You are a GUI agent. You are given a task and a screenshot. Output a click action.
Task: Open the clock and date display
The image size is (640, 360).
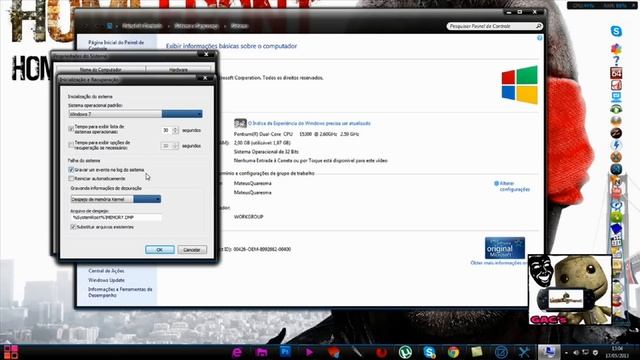(x=617, y=352)
